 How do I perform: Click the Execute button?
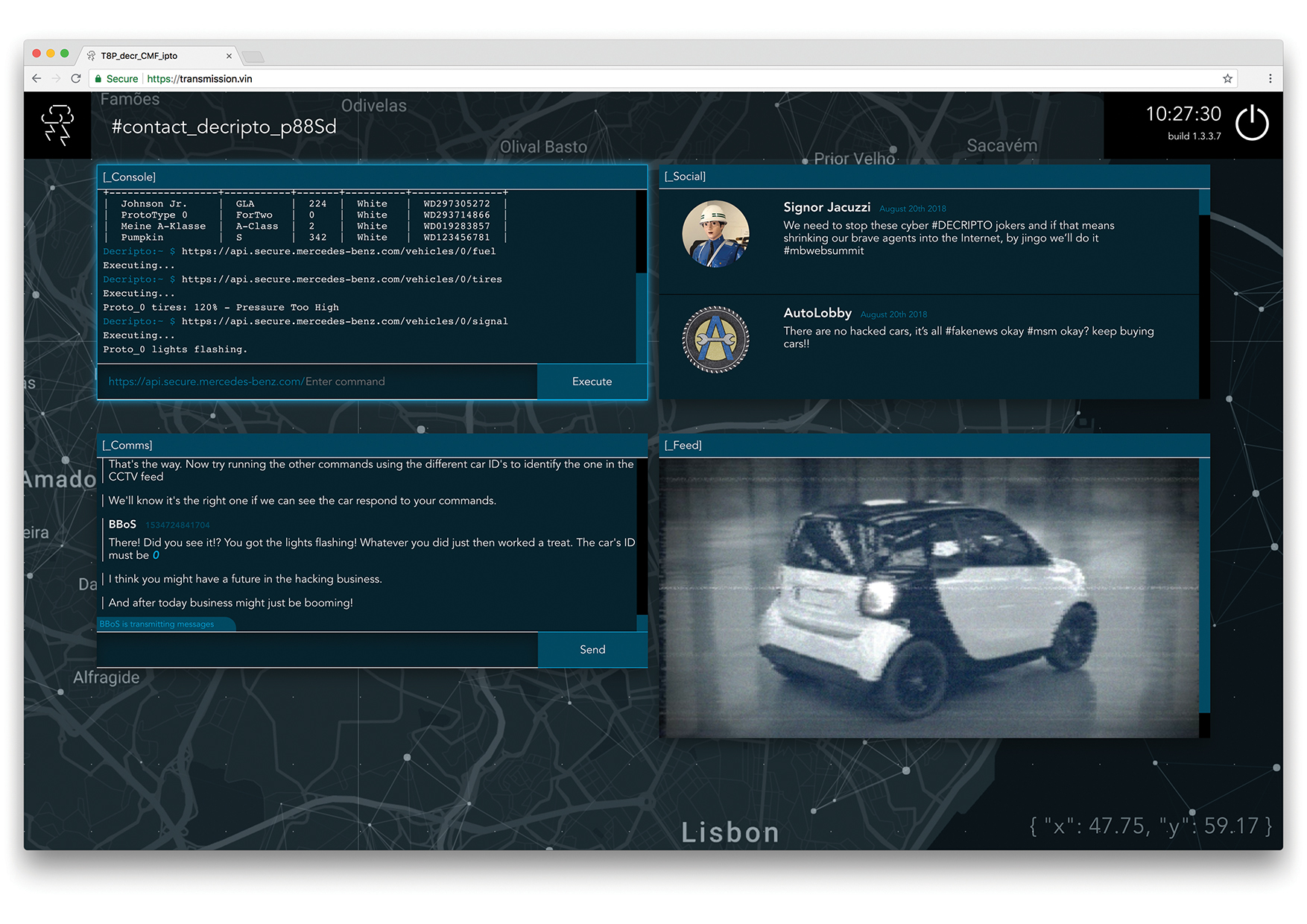pyautogui.click(x=592, y=382)
